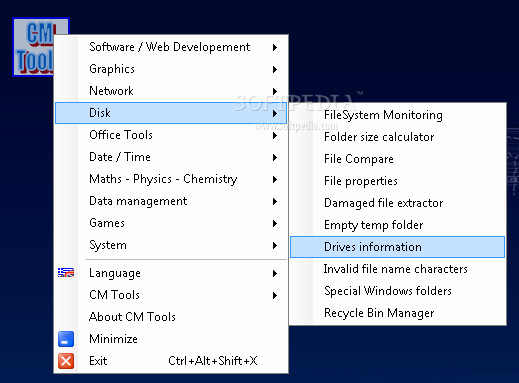This screenshot has width=519, height=383.
Task: Open Invalid file name characters
Action: [x=397, y=269]
